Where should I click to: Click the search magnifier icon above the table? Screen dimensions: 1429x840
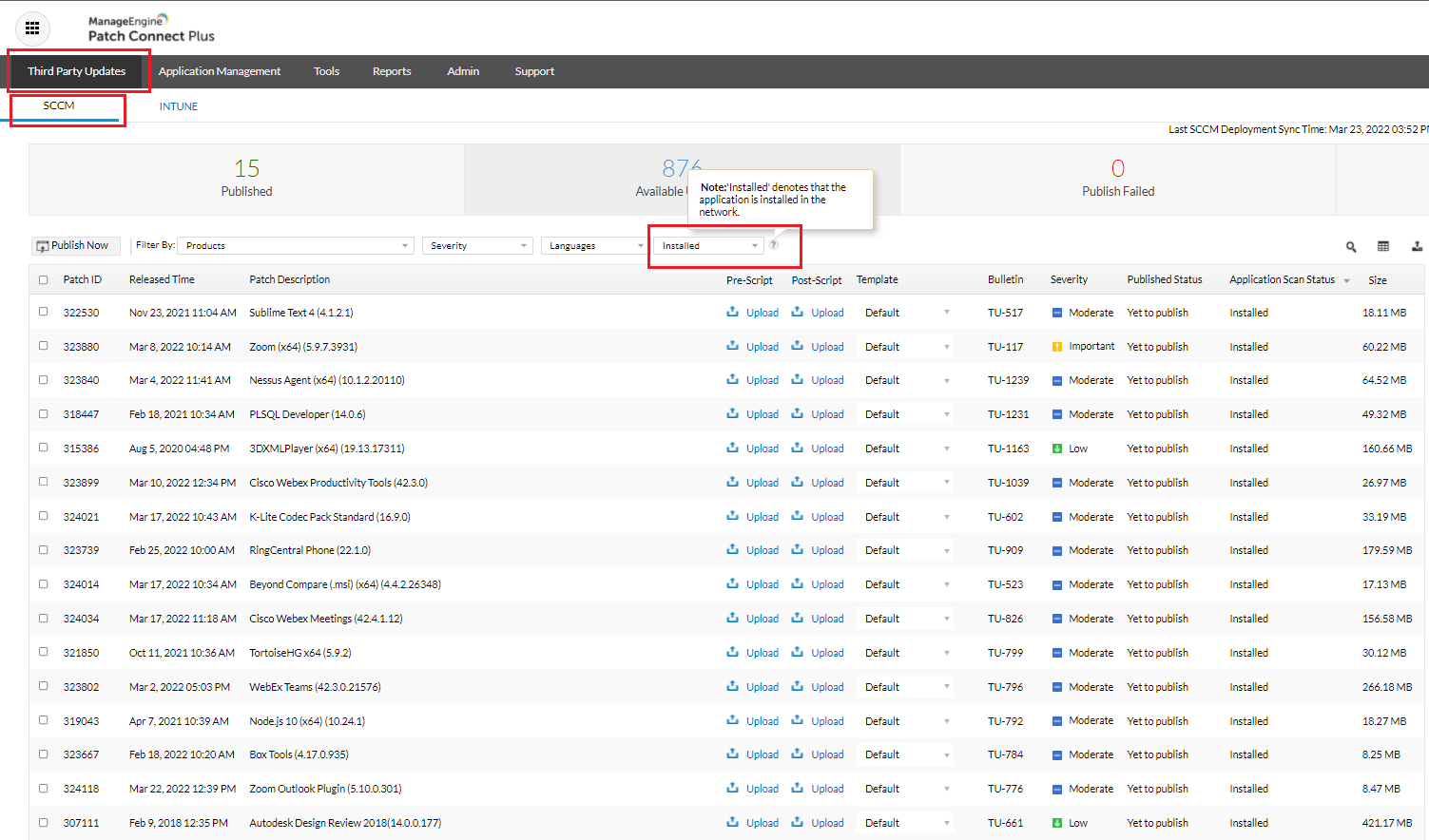pyautogui.click(x=1351, y=246)
